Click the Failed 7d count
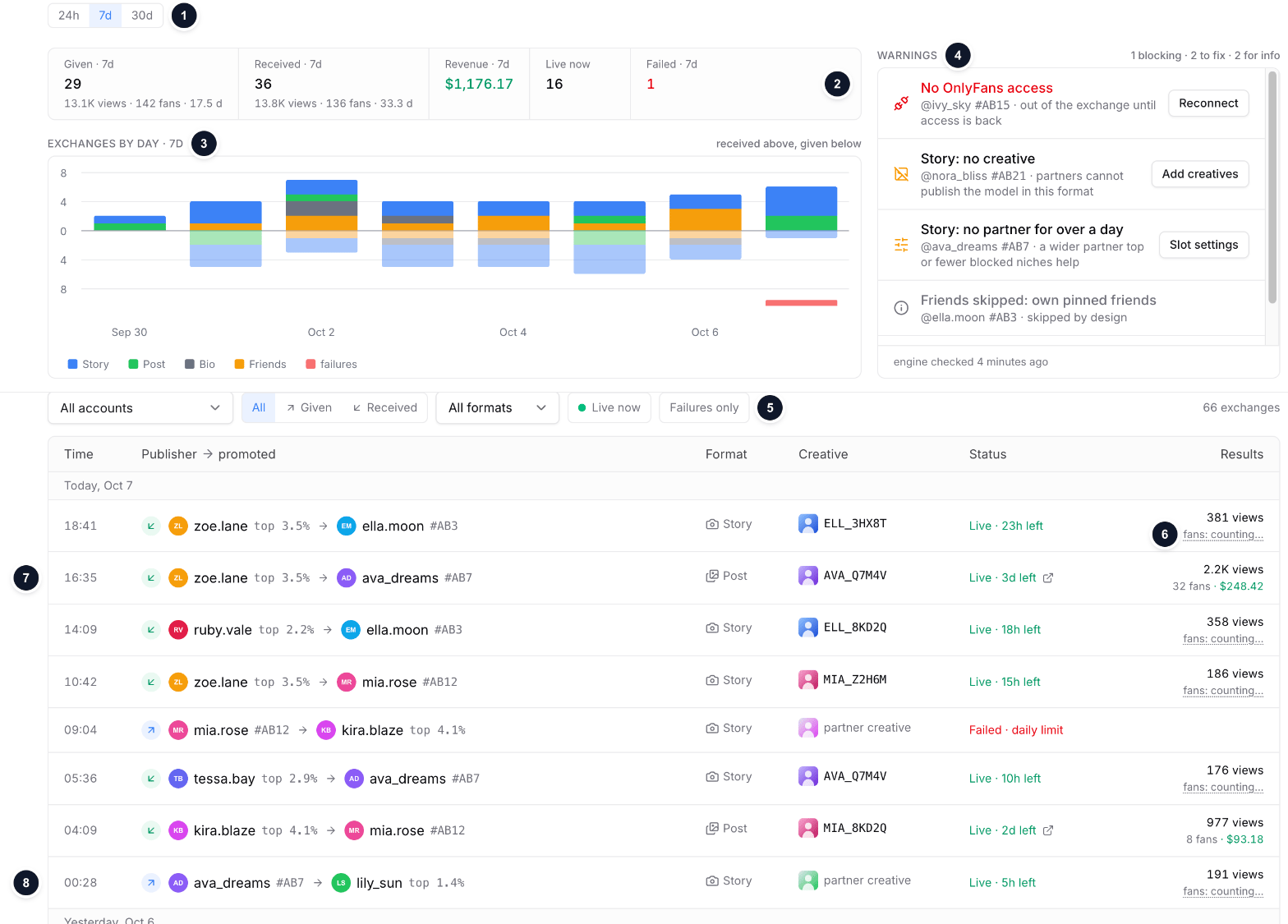Image resolution: width=1288 pixels, height=924 pixels. 651,84
